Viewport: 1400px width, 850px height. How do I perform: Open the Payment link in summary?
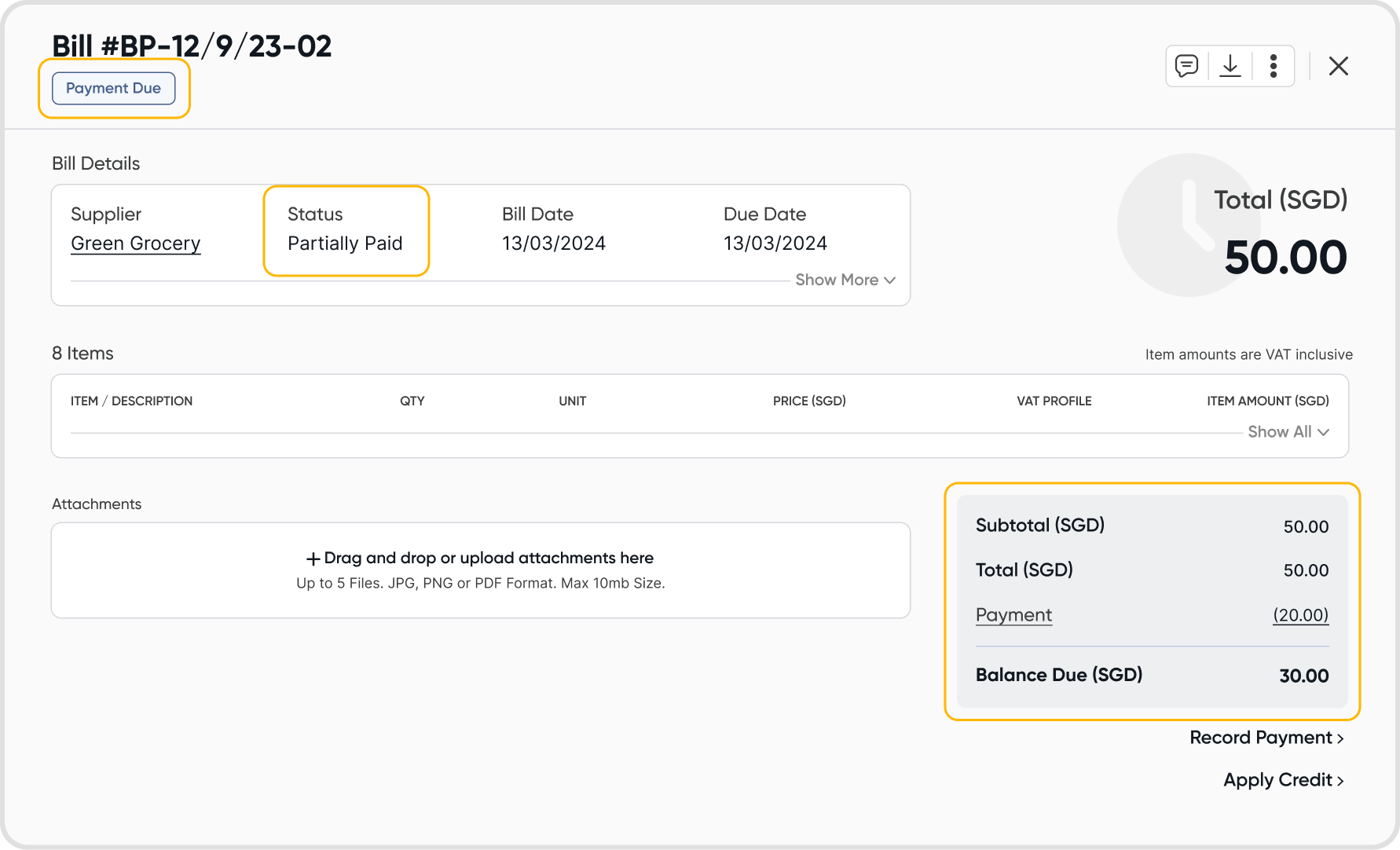[1013, 615]
